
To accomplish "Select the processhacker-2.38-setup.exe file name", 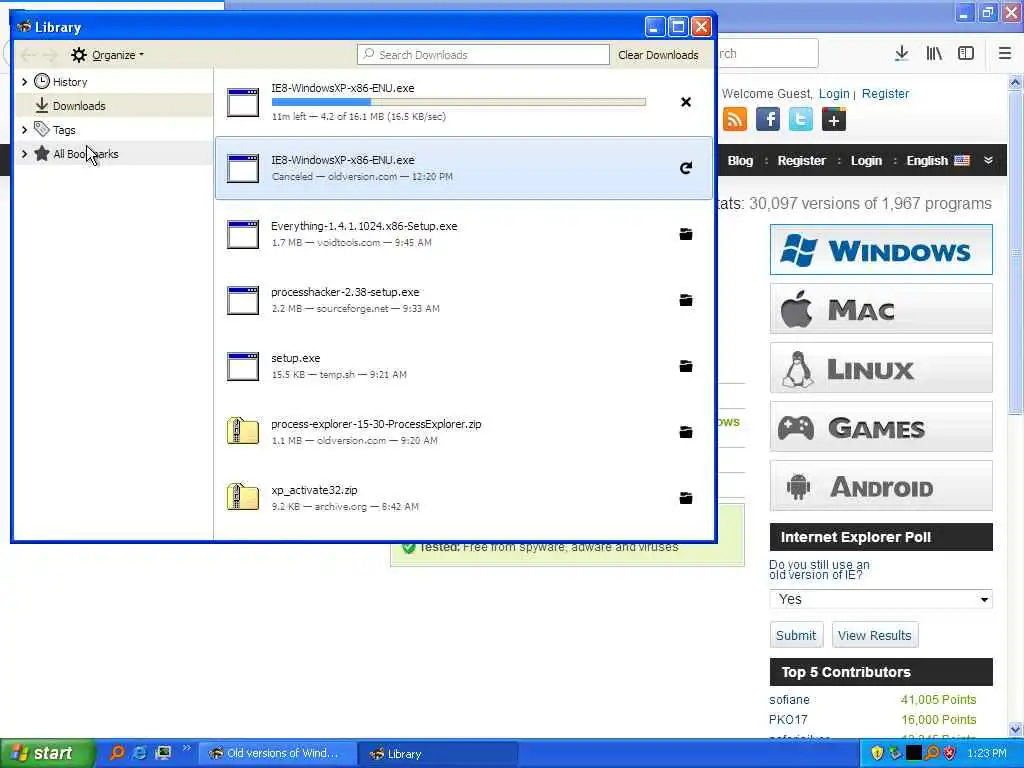I will click(345, 292).
